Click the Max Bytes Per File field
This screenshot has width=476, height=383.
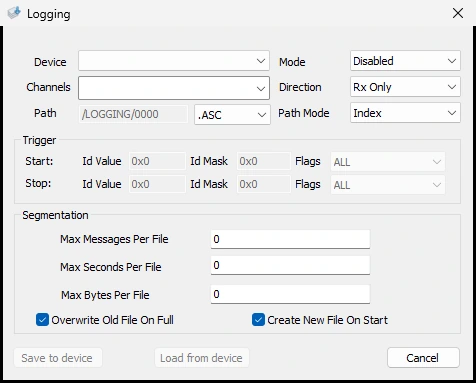(x=290, y=294)
